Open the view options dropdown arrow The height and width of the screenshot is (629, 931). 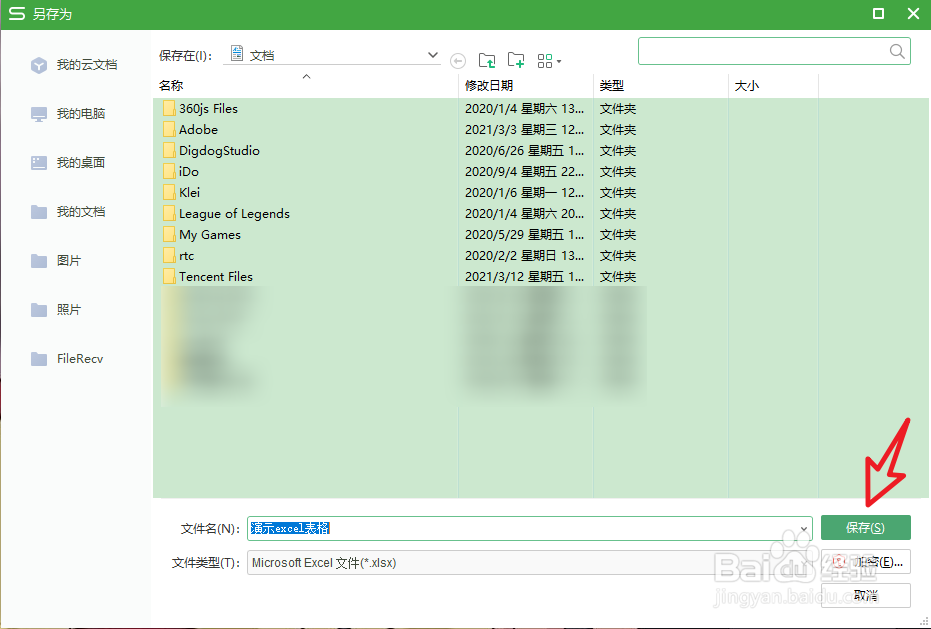click(x=561, y=60)
